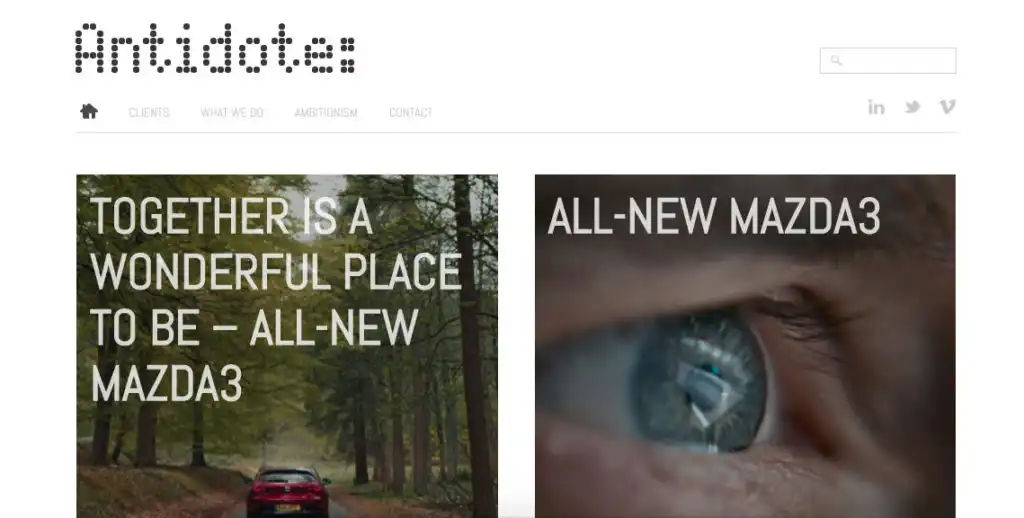1024x518 pixels.
Task: Click the magnifier icon in search box
Action: 836,61
